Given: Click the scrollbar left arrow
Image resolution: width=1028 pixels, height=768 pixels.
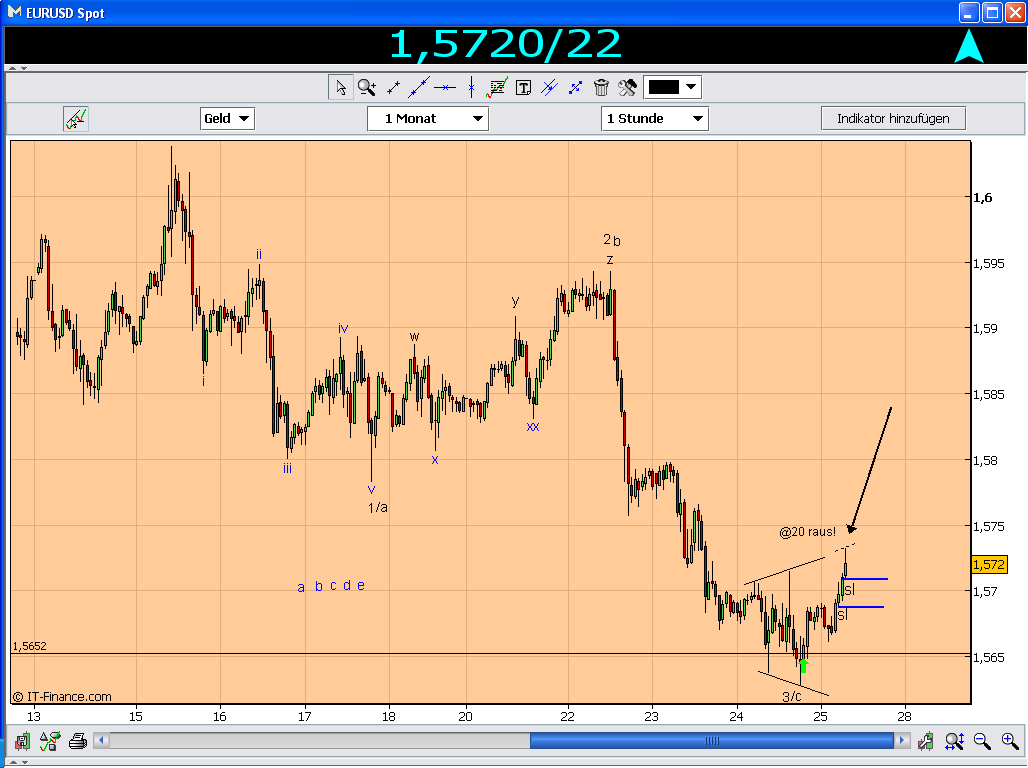Looking at the screenshot, I should pos(101,741).
